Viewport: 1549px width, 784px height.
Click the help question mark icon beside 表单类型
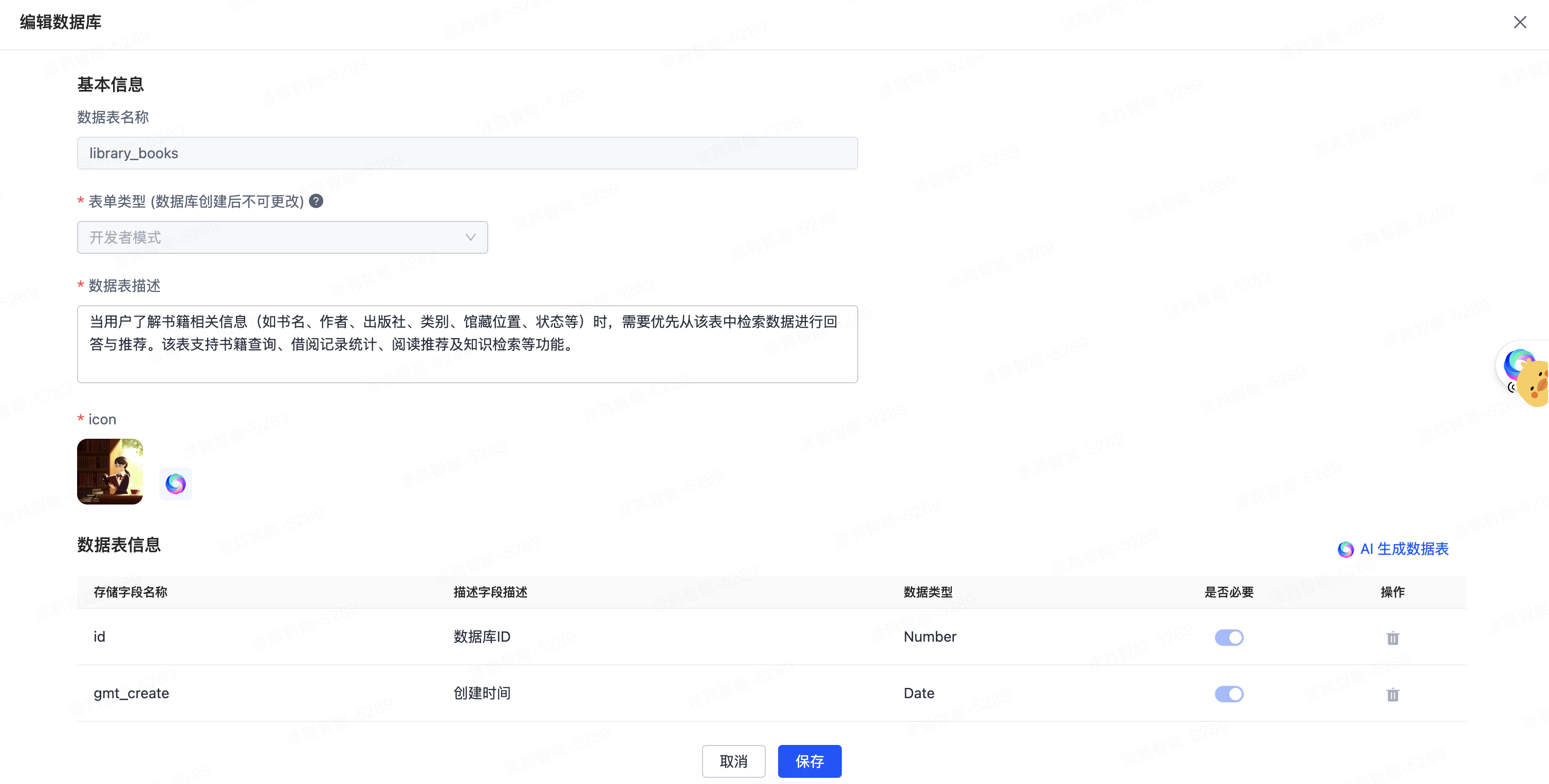coord(316,201)
